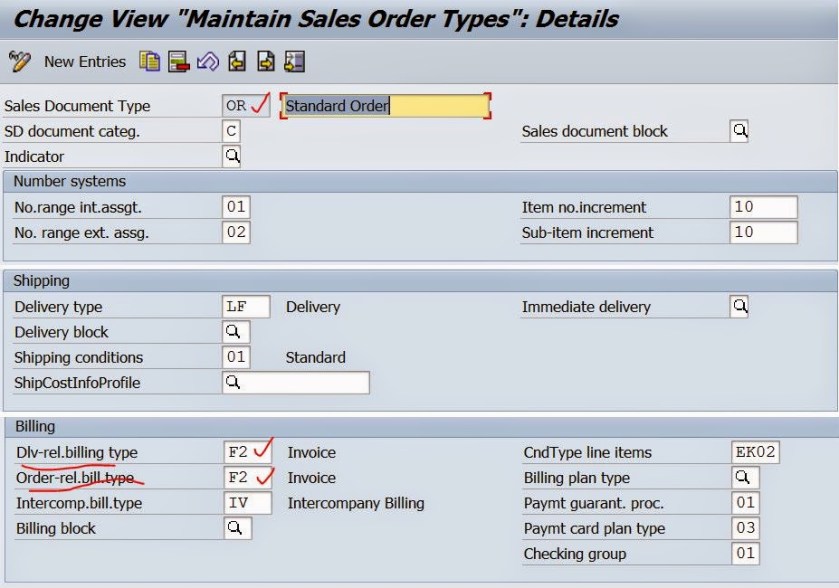Go to the previous entry icon
Image resolution: width=839 pixels, height=588 pixels.
pyautogui.click(x=237, y=62)
